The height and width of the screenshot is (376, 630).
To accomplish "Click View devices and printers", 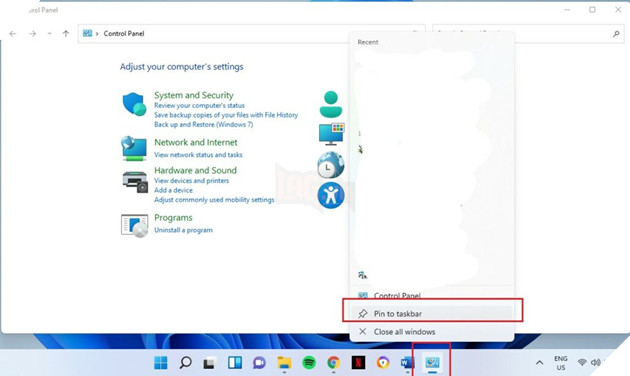I will click(191, 181).
